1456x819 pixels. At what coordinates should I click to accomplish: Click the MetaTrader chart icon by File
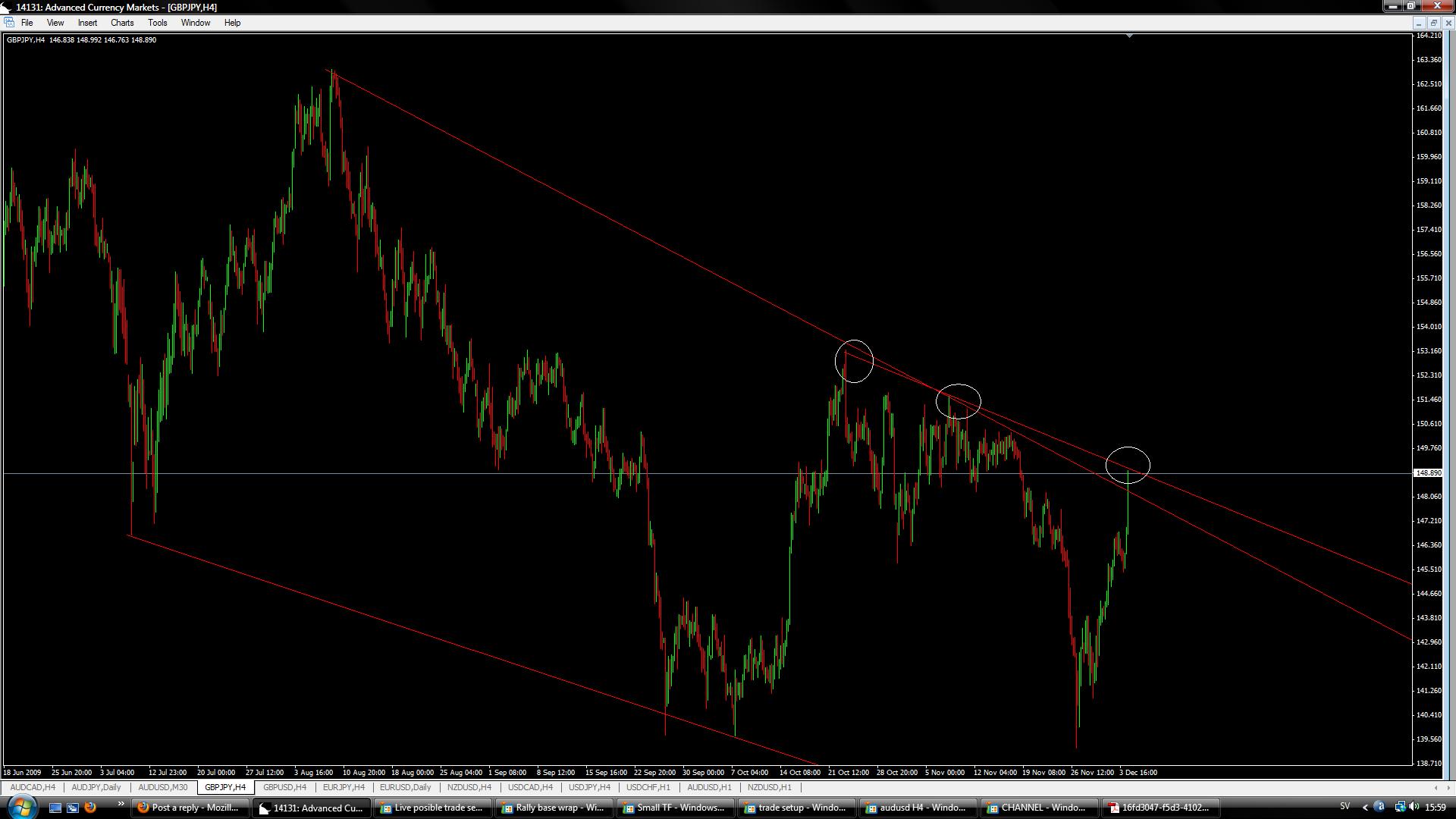pos(8,23)
